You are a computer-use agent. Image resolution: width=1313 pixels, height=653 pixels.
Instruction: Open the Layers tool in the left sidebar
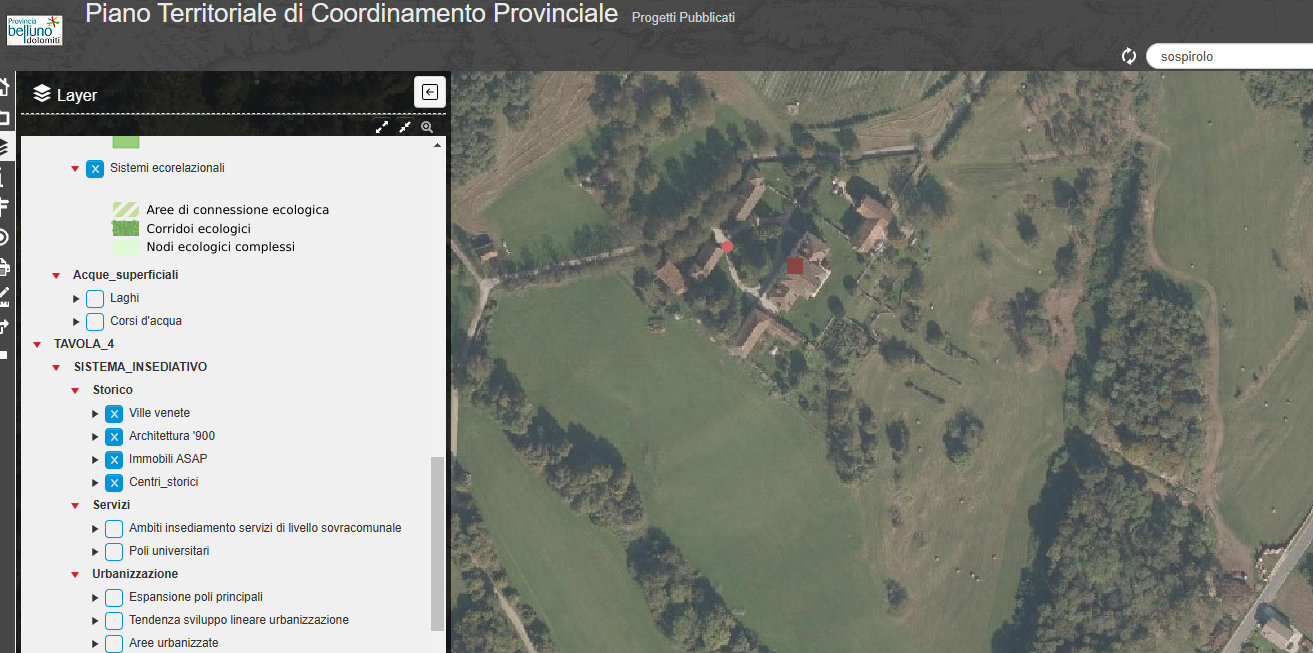4,147
